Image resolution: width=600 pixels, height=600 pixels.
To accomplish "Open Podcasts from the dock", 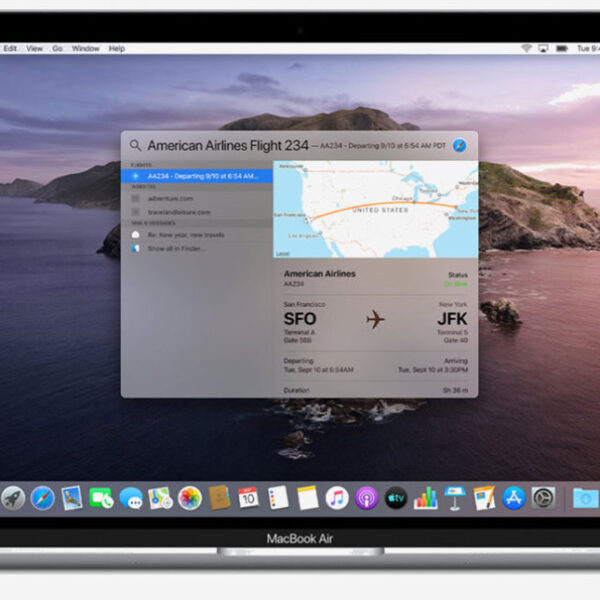I will (367, 498).
